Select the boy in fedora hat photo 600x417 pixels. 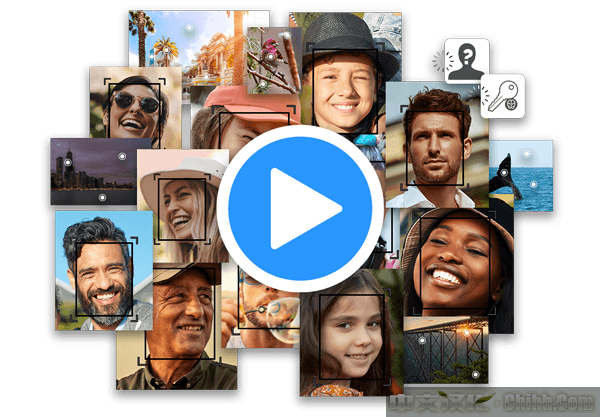(345, 70)
